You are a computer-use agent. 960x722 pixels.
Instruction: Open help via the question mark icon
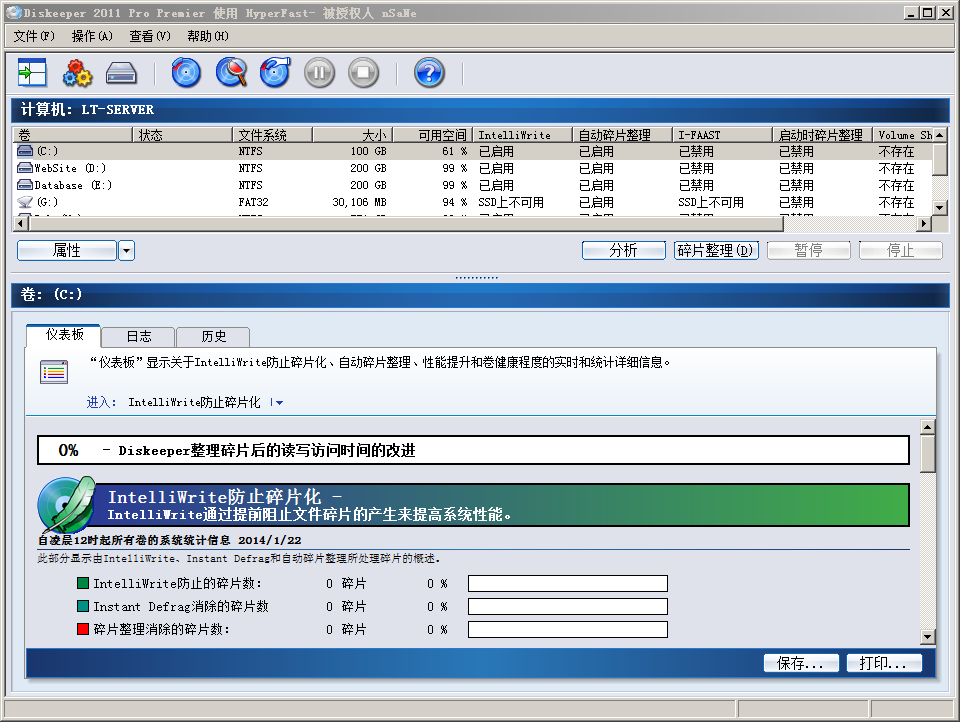[x=429, y=73]
